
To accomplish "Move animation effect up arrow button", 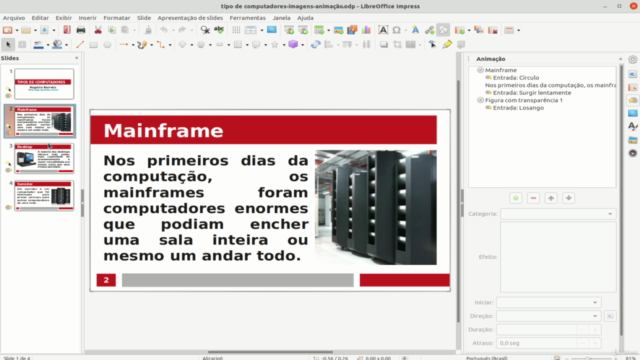I will (551, 198).
